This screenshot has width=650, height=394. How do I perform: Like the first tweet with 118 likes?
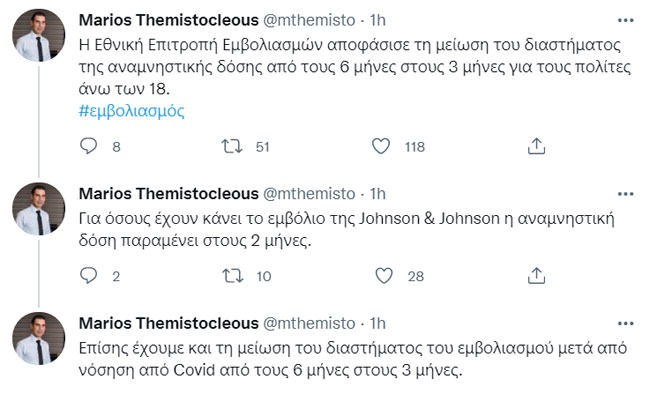tap(381, 146)
